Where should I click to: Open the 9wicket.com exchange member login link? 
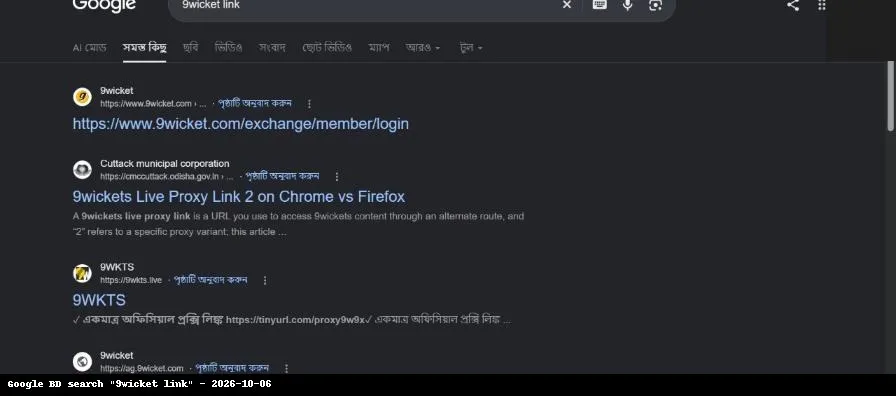coord(241,124)
